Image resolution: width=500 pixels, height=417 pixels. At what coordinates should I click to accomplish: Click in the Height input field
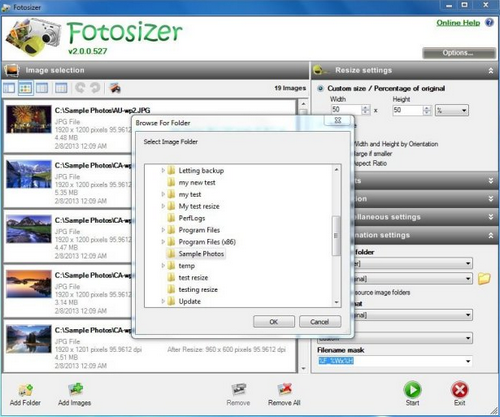(408, 110)
